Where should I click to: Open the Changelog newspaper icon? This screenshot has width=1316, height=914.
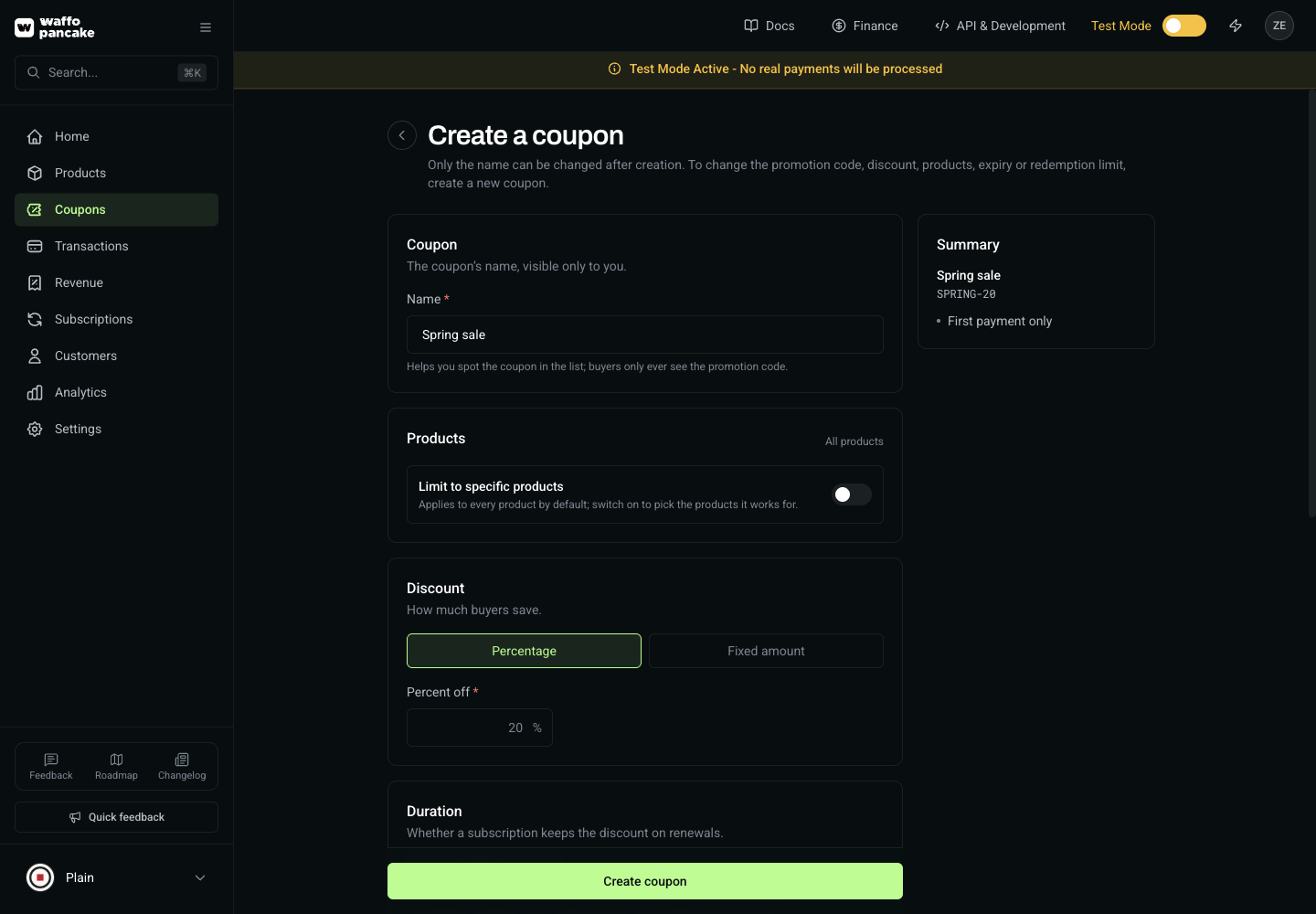(182, 760)
